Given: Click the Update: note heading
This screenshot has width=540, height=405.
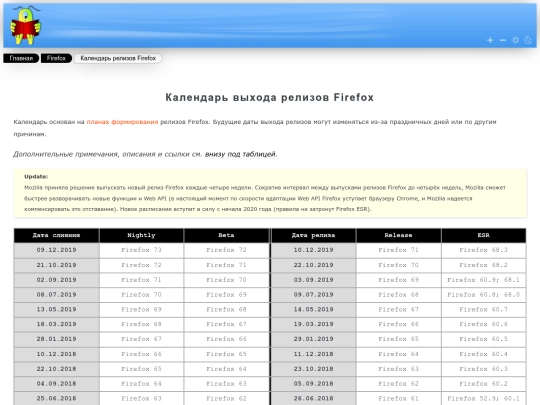Looking at the screenshot, I should (x=36, y=177).
